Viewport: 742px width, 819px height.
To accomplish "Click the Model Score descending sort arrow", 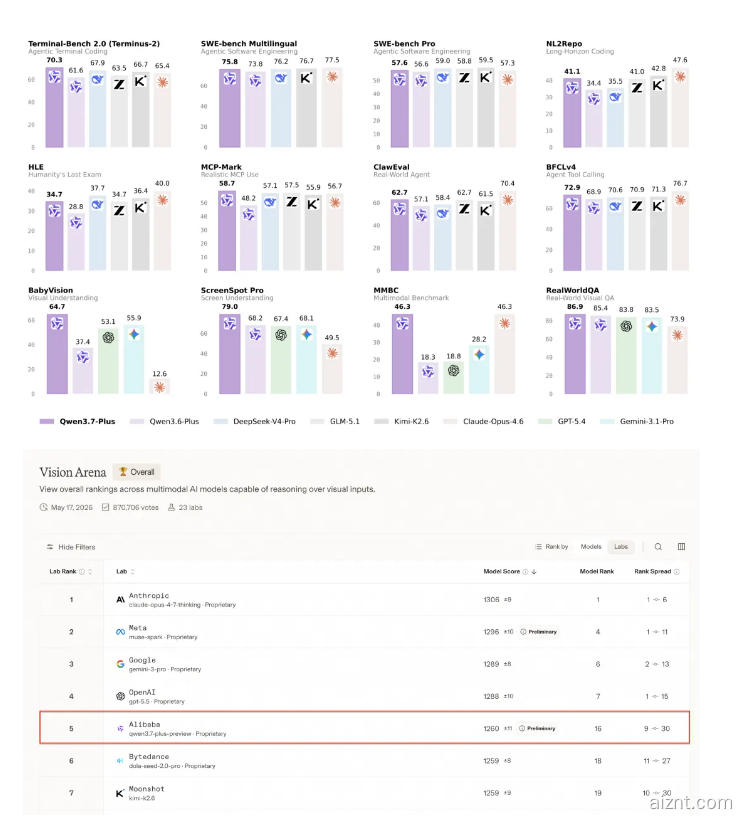I will (x=534, y=571).
